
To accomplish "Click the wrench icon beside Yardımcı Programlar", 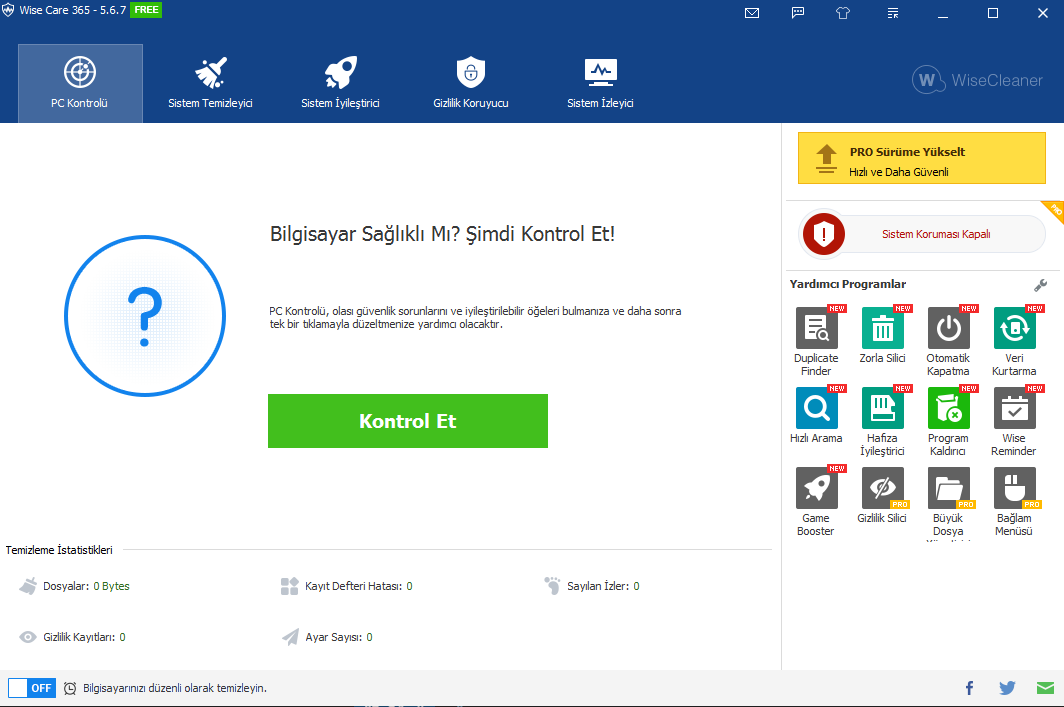I will [x=1040, y=285].
